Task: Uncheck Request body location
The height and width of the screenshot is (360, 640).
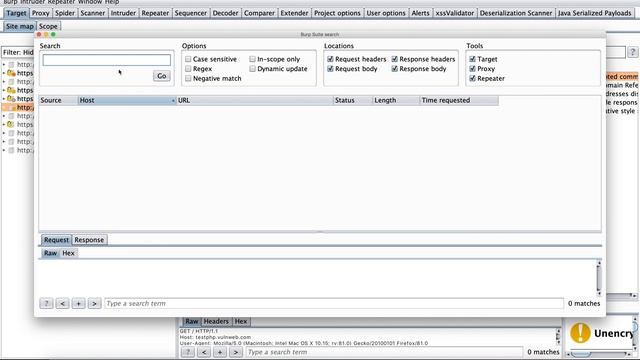Action: (x=330, y=69)
